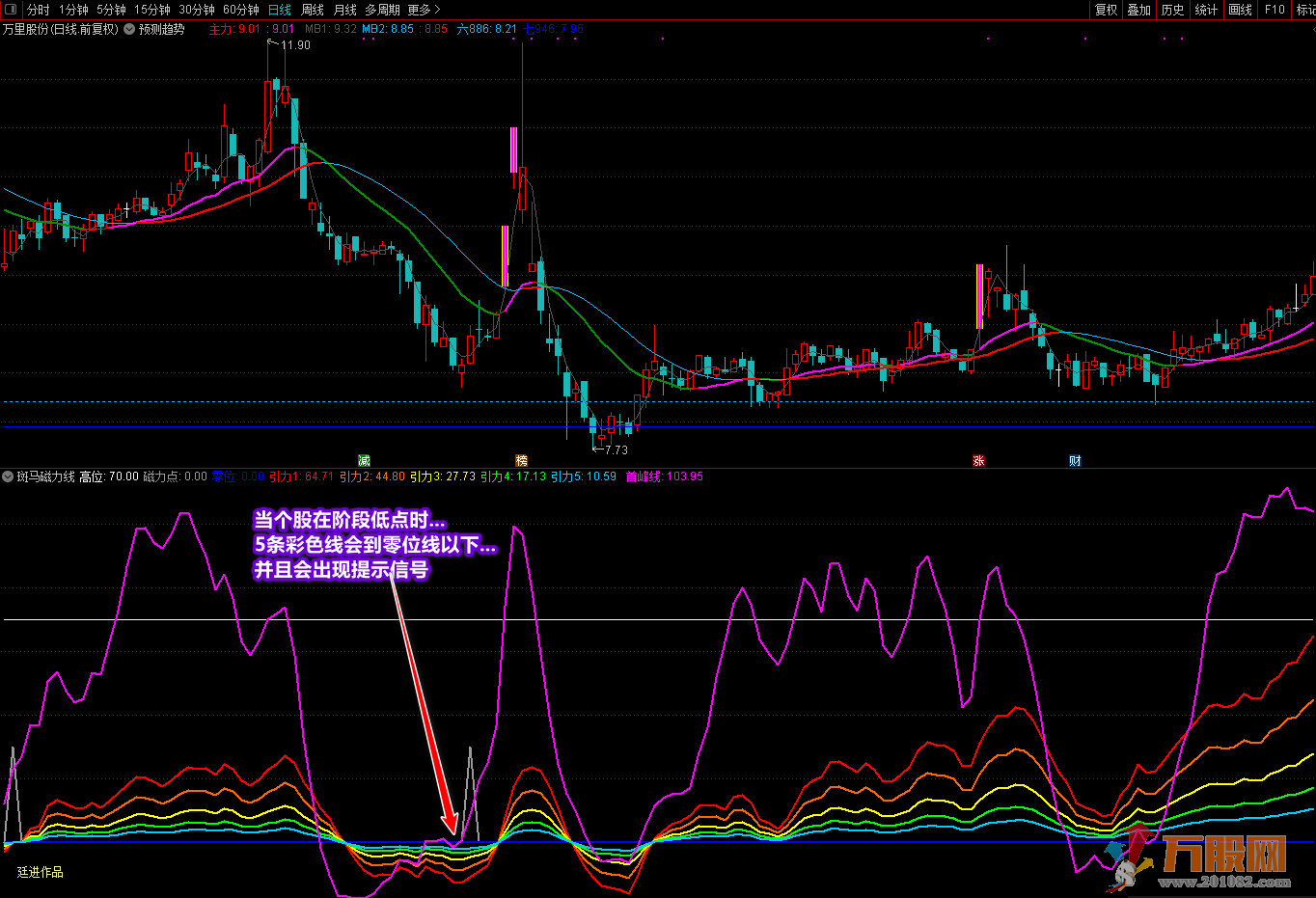This screenshot has height=898, width=1316.
Task: Click the red 涨 info marker icon
Action: coord(978,461)
